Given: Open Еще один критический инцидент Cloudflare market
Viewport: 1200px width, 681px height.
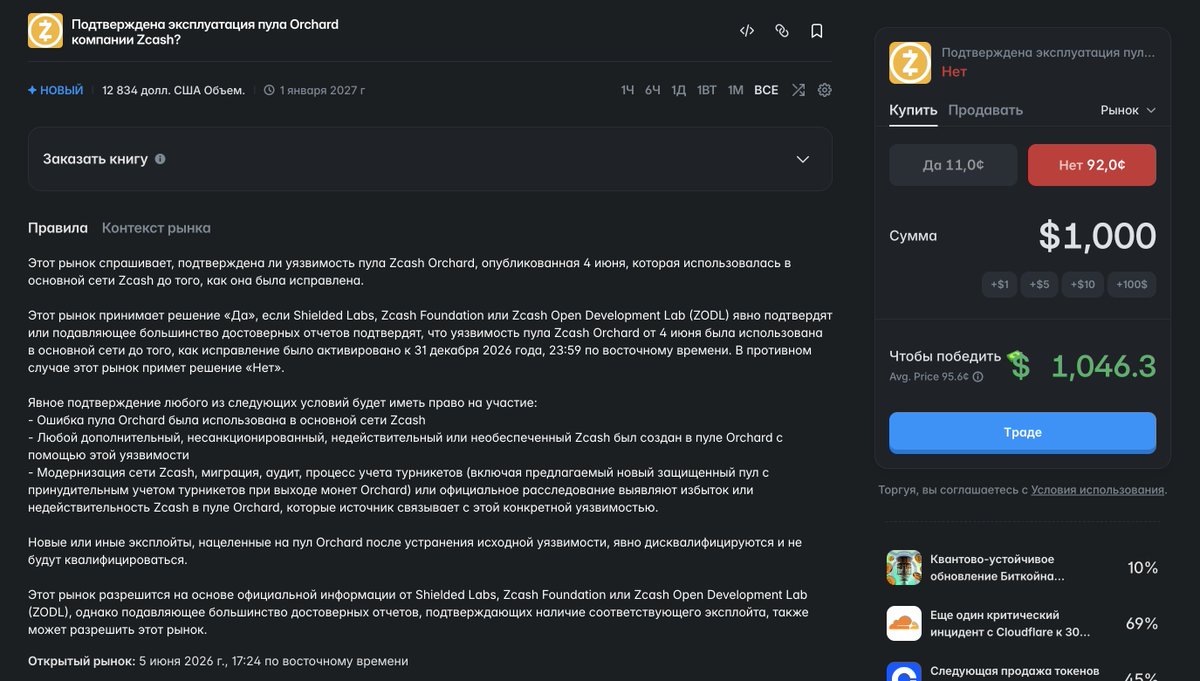Looking at the screenshot, I should coord(1010,624).
